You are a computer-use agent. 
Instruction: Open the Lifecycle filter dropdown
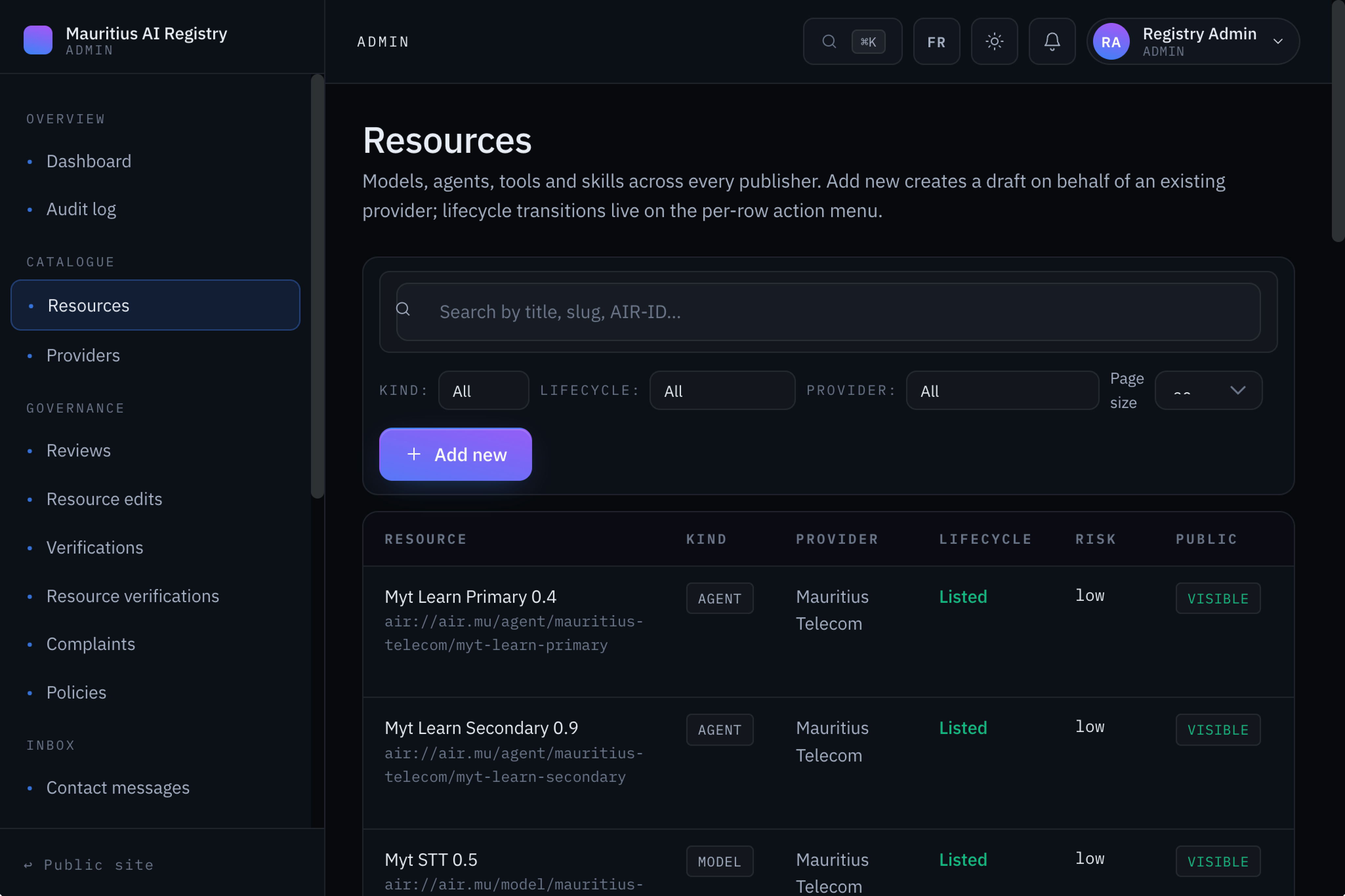pos(722,390)
